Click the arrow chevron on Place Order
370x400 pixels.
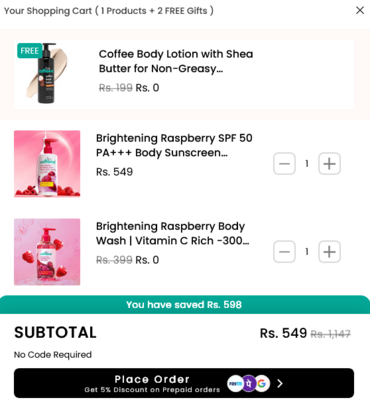[x=280, y=384]
